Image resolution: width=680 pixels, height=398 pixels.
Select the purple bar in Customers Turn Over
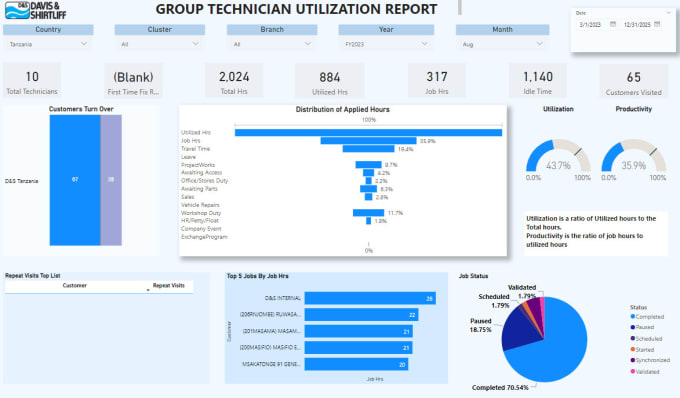(x=111, y=180)
